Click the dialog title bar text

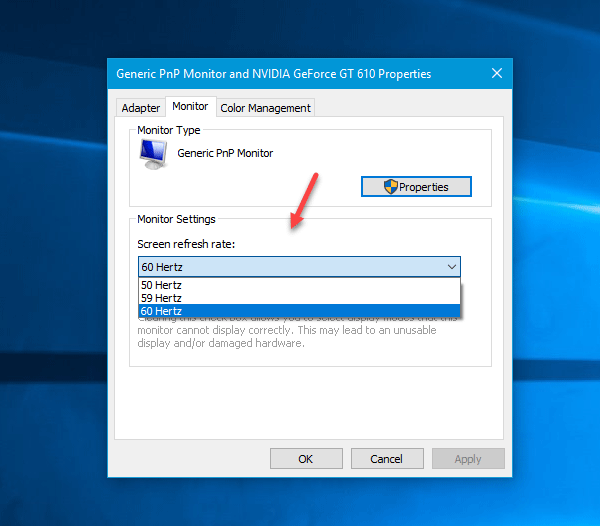coord(274,73)
